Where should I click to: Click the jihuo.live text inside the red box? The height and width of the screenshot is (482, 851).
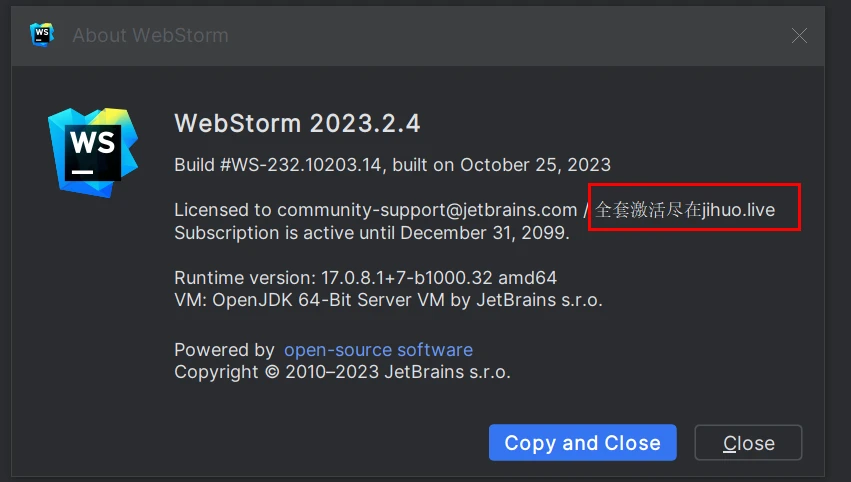tap(738, 210)
